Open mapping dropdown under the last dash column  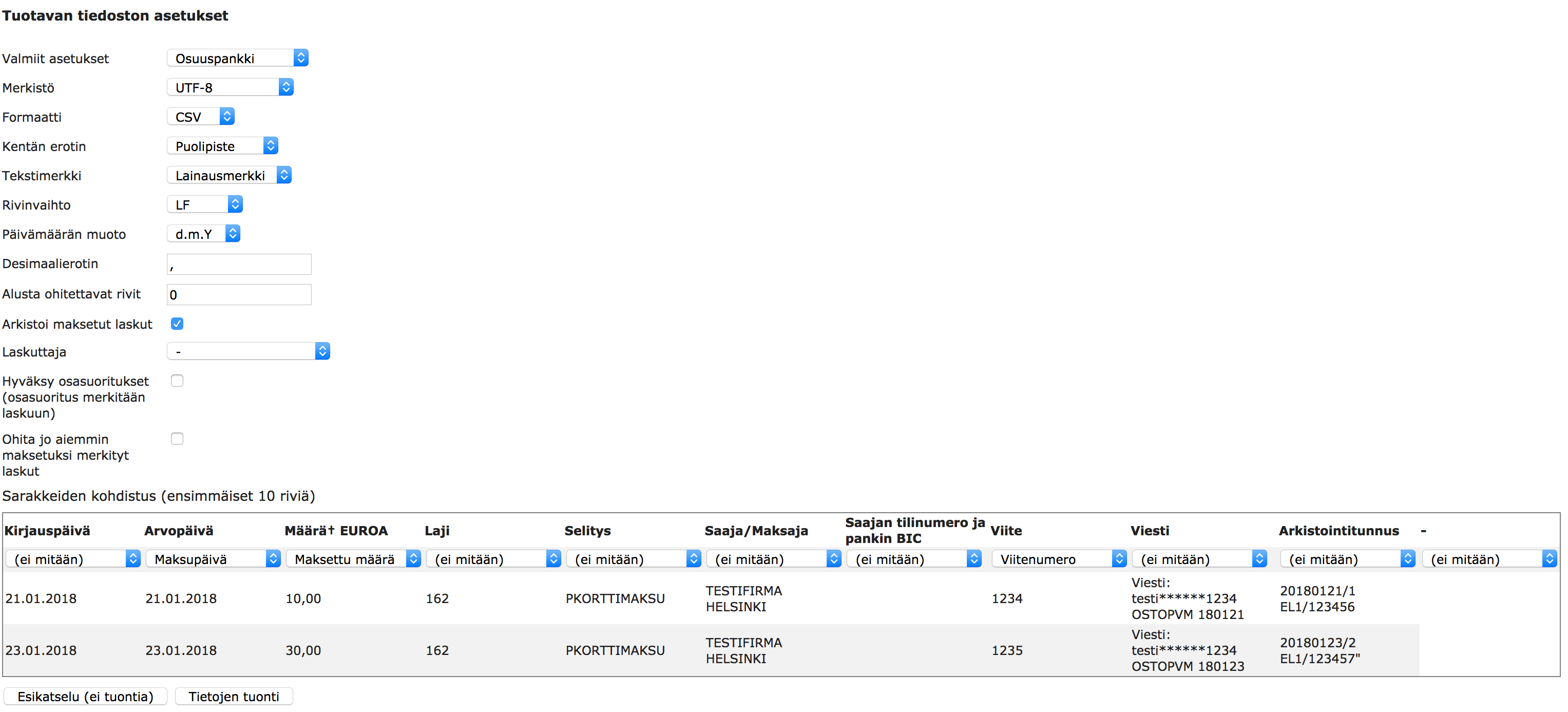pyautogui.click(x=1489, y=558)
